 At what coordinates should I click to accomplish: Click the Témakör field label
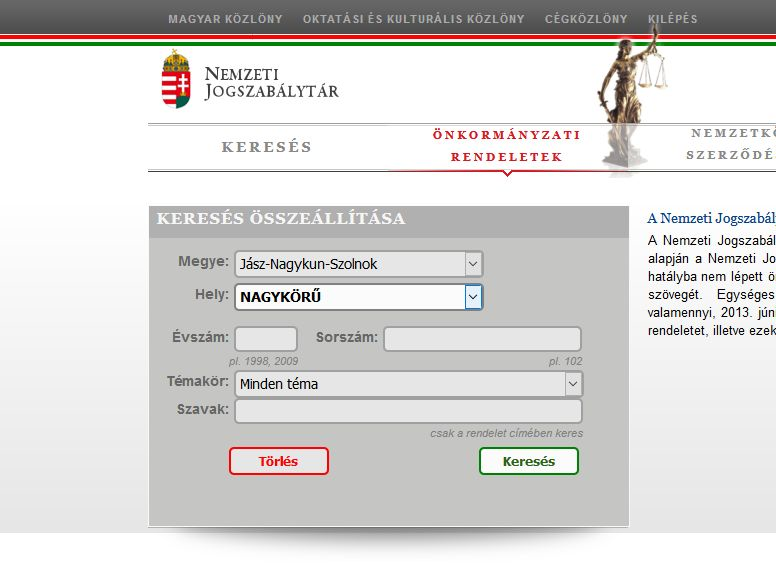[198, 381]
